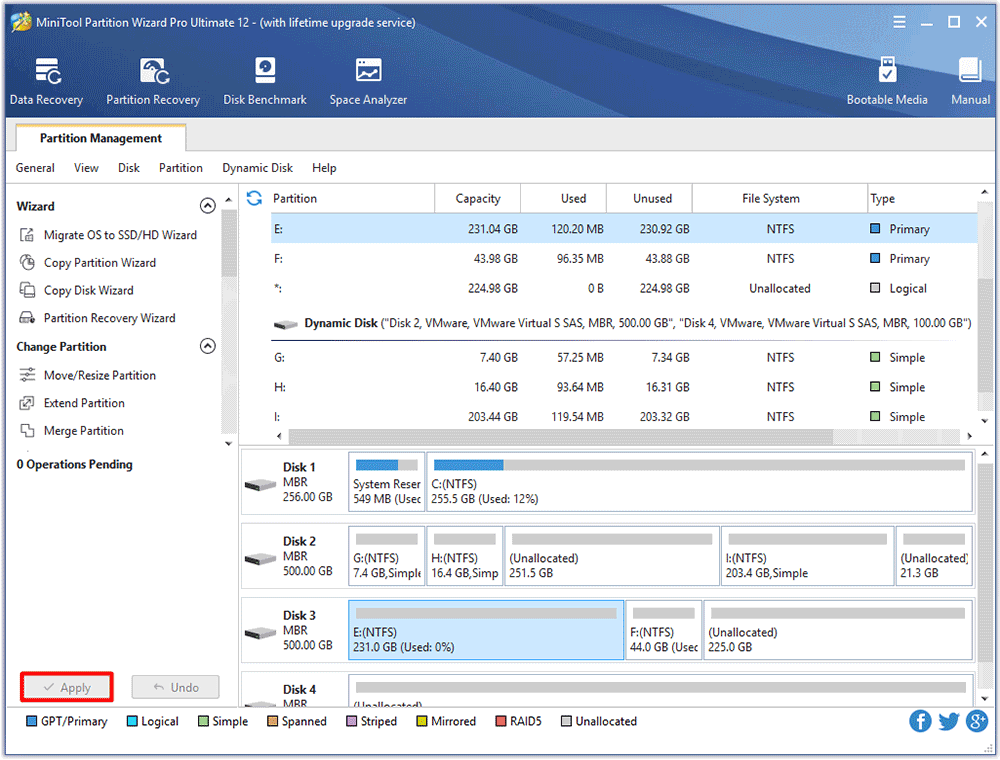Collapse the Wizard section
This screenshot has height=760, width=1000.
point(207,206)
